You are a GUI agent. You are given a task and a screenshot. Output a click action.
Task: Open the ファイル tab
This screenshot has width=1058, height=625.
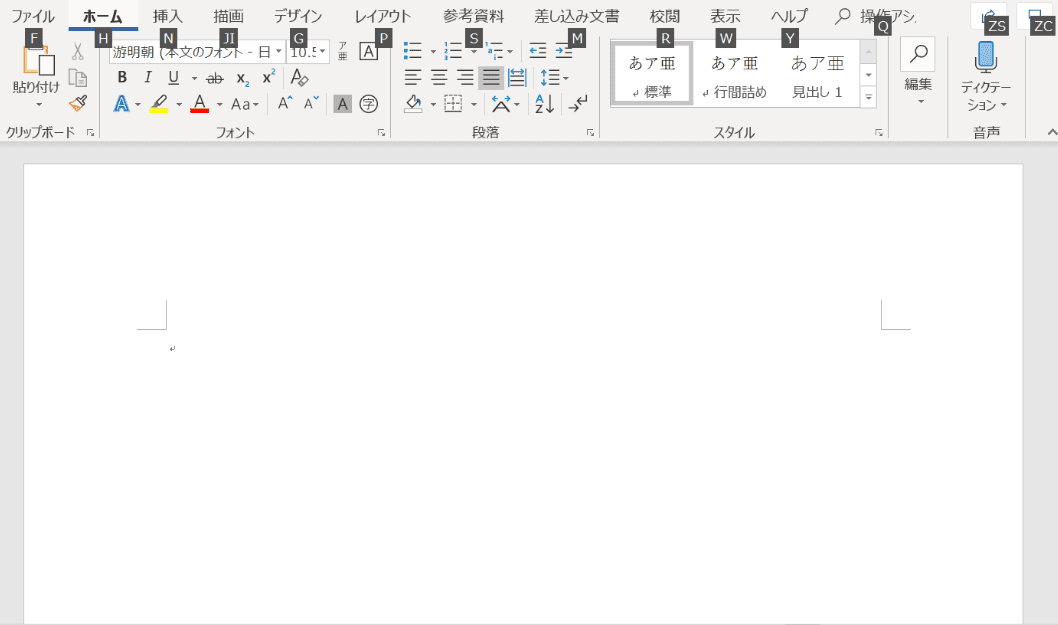pos(33,16)
